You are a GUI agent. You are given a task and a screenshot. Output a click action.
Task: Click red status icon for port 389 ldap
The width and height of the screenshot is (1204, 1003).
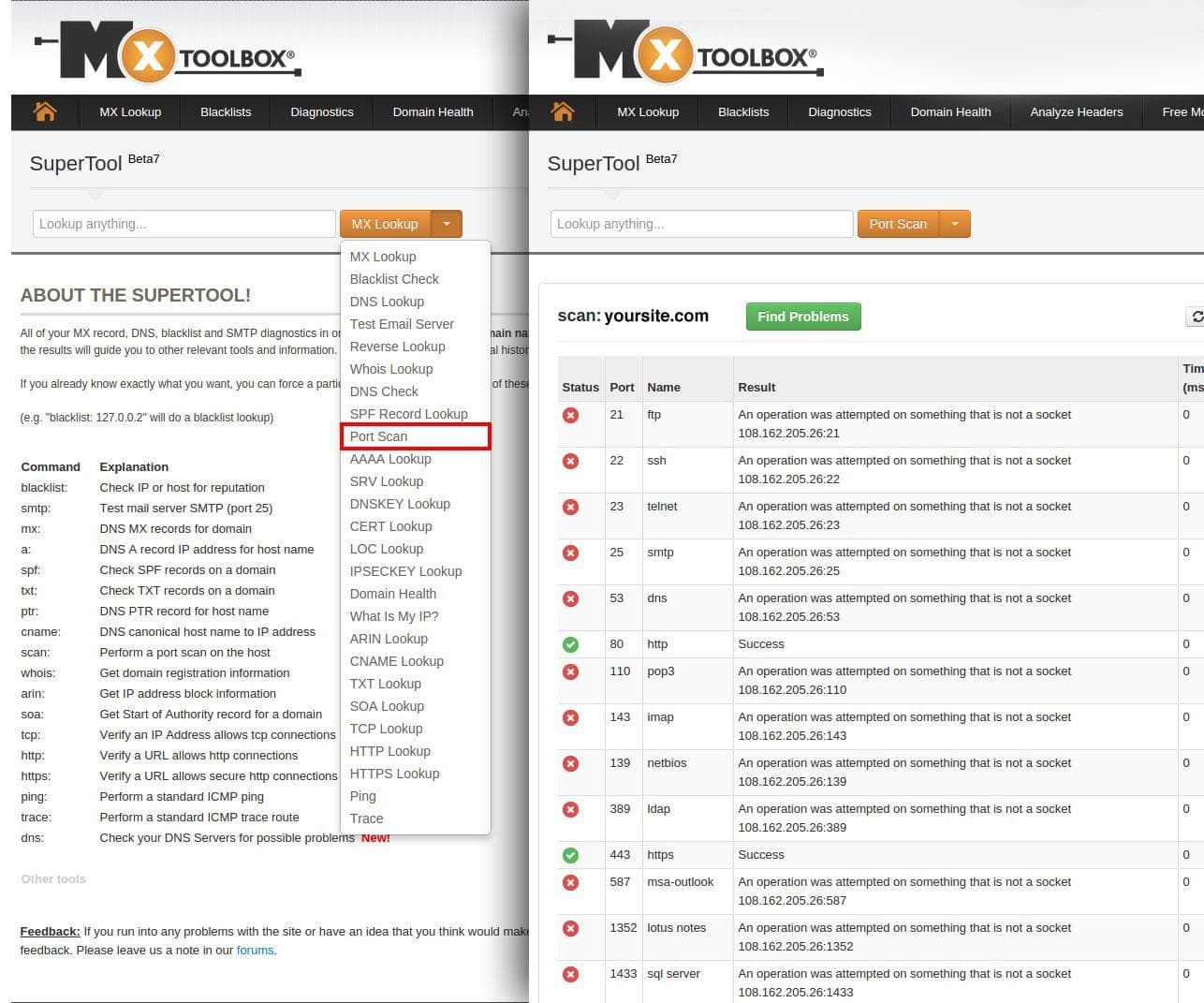(570, 809)
